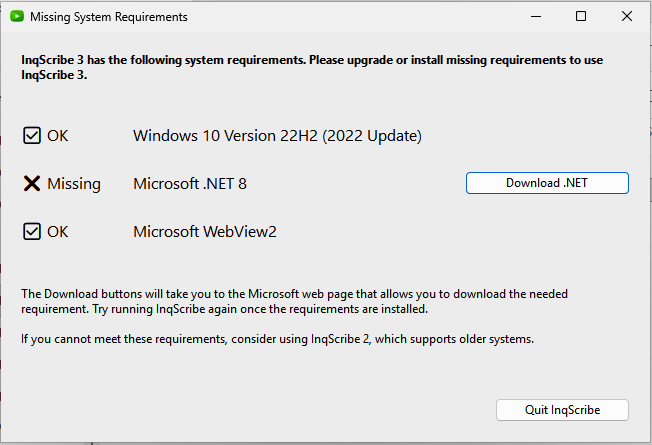Maximize the Missing System Requirements window
The image size is (652, 445).
coord(581,17)
